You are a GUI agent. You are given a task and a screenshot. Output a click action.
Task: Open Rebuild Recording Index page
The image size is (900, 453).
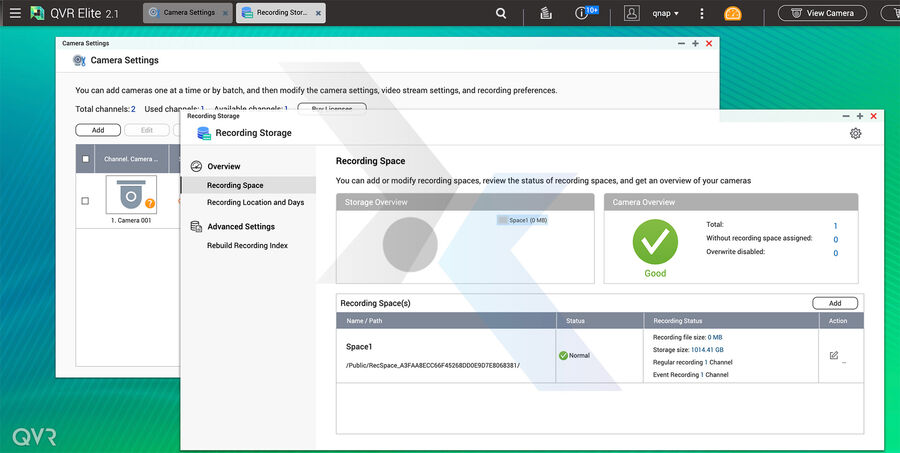coord(247,245)
